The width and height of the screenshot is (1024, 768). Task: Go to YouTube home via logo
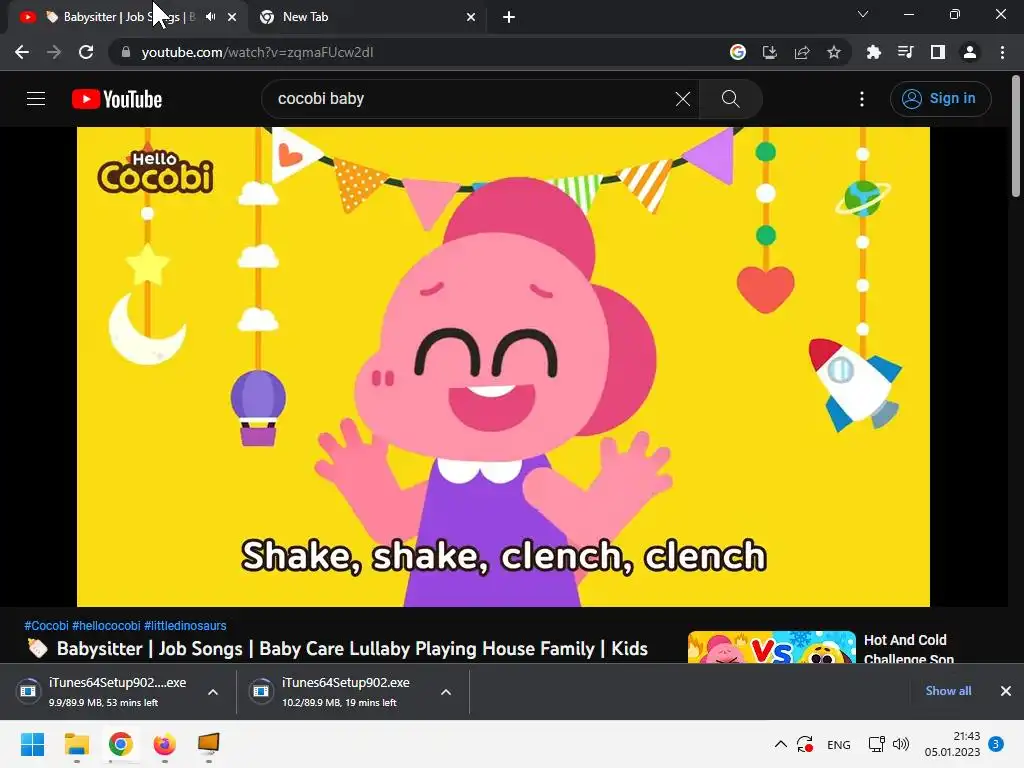coord(117,99)
